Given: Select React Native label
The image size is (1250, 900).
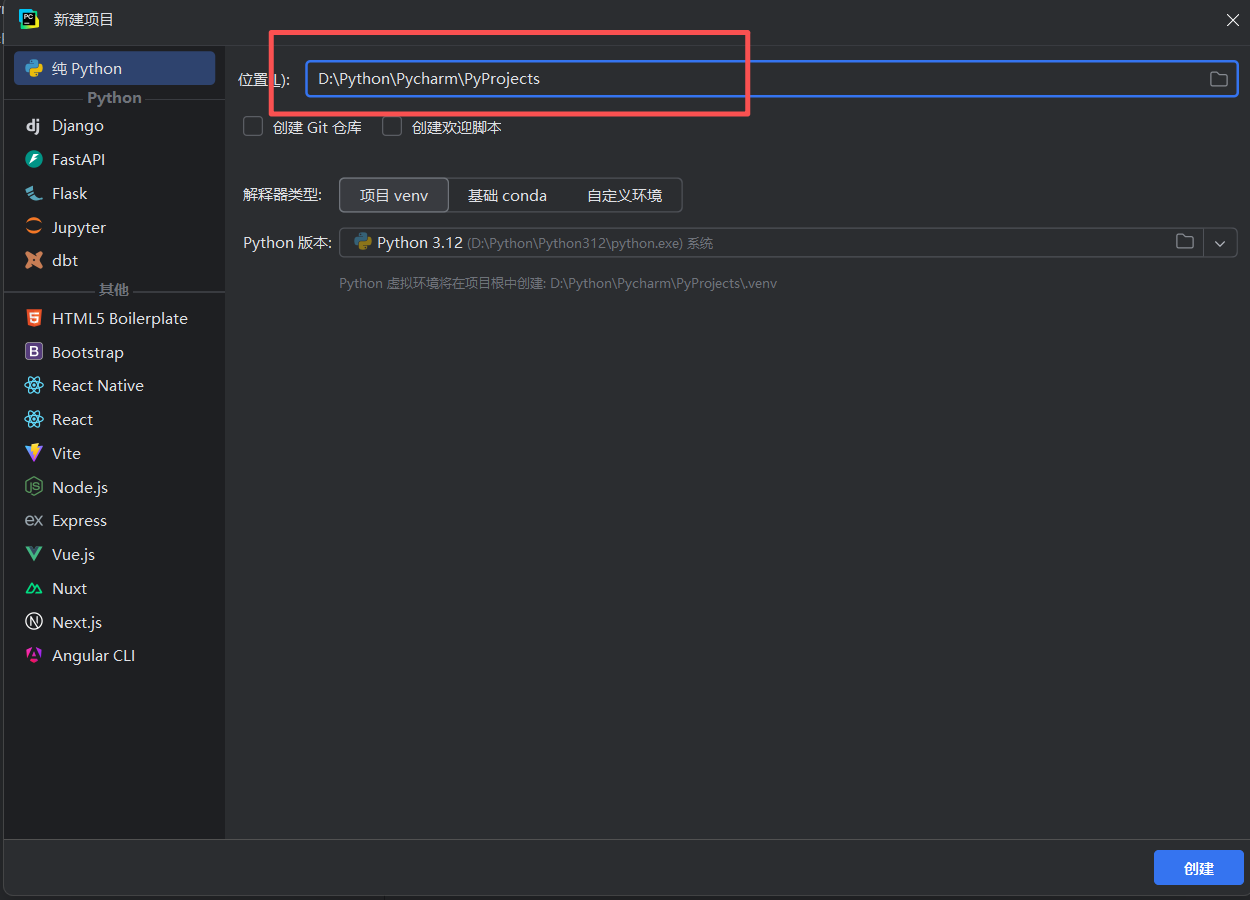Looking at the screenshot, I should click(x=98, y=385).
